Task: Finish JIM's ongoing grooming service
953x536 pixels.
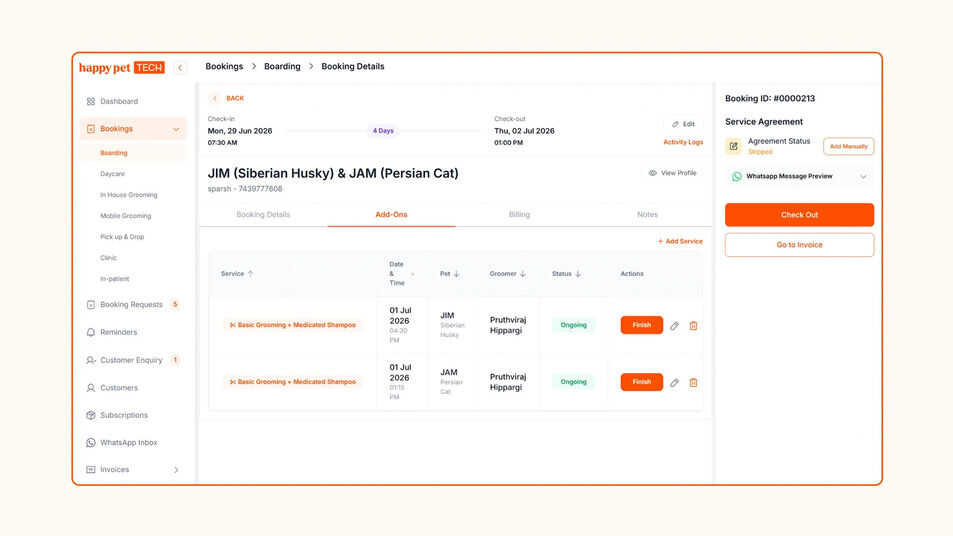Action: (x=641, y=325)
